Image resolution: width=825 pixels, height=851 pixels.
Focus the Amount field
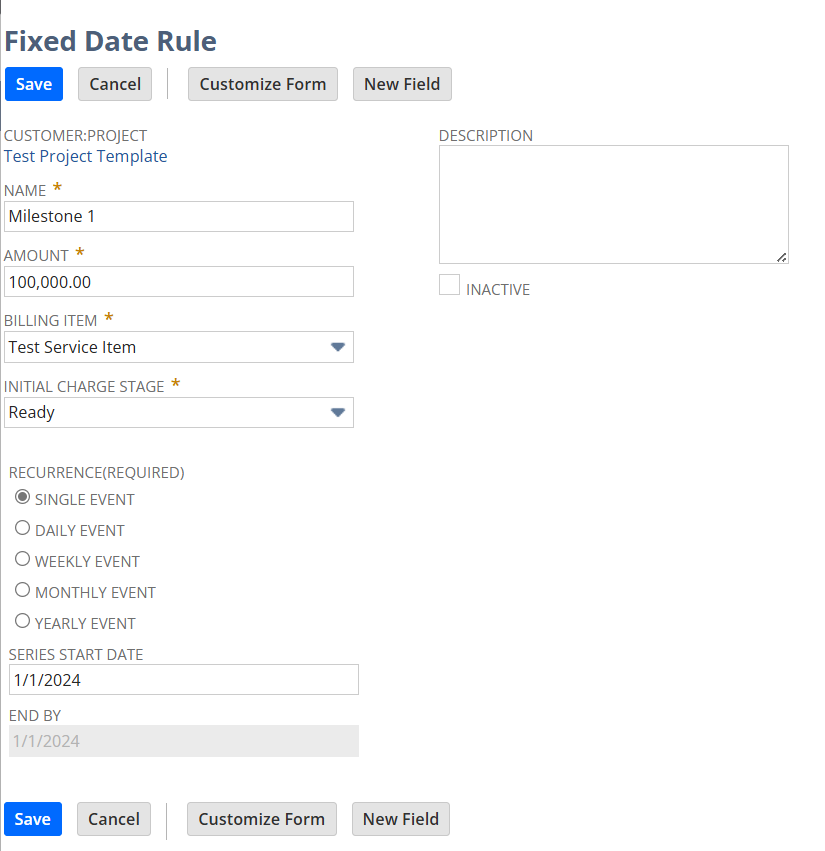click(x=179, y=282)
